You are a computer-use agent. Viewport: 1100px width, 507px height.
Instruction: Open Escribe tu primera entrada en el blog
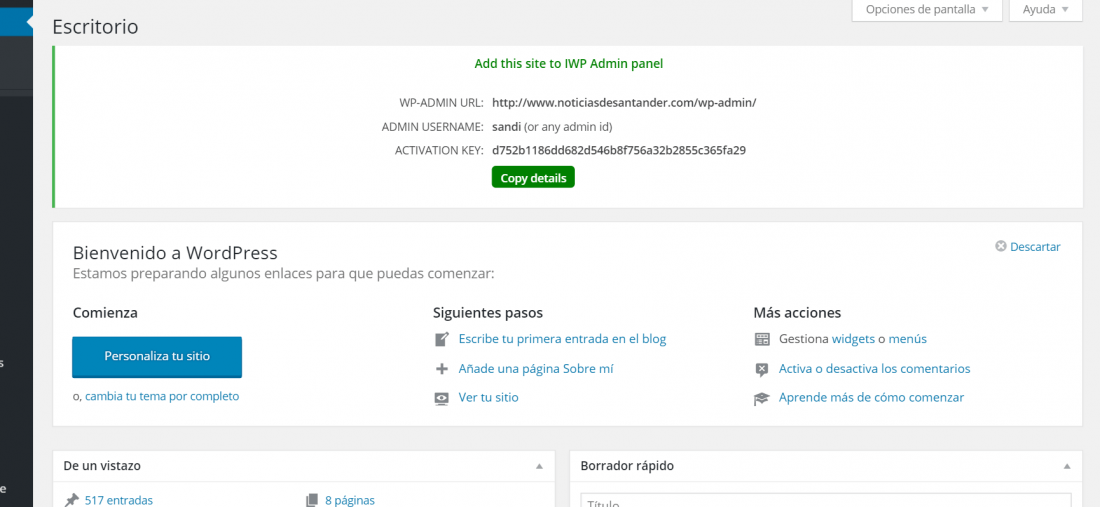point(562,339)
